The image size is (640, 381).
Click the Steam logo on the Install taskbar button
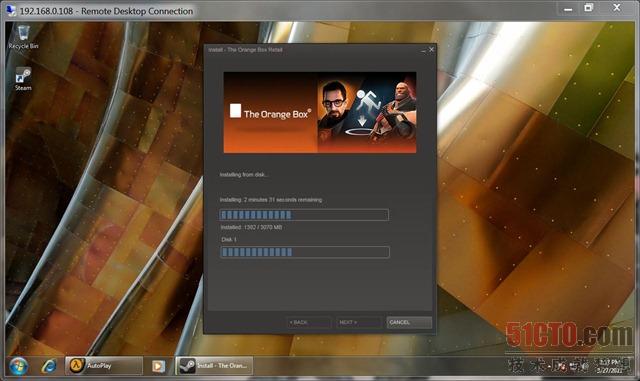point(187,365)
